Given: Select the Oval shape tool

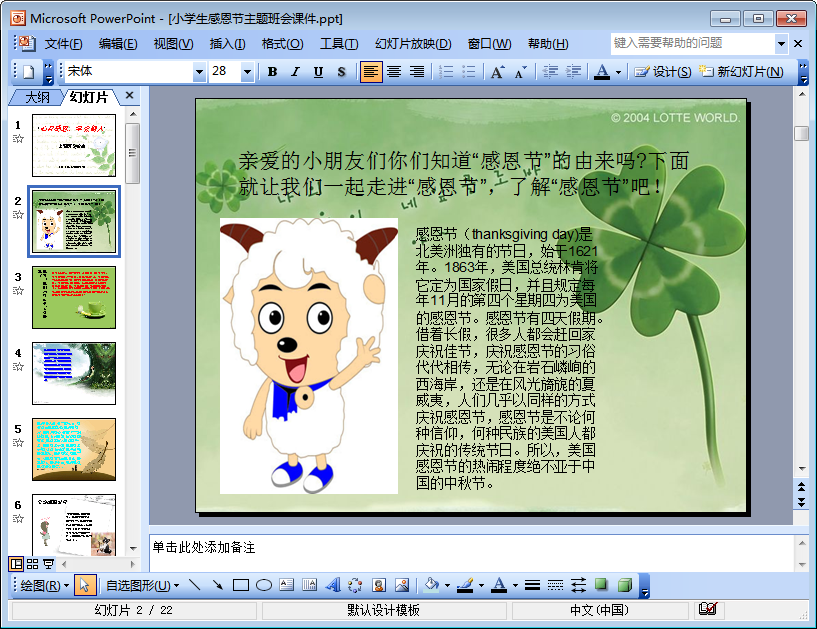Looking at the screenshot, I should (x=264, y=585).
